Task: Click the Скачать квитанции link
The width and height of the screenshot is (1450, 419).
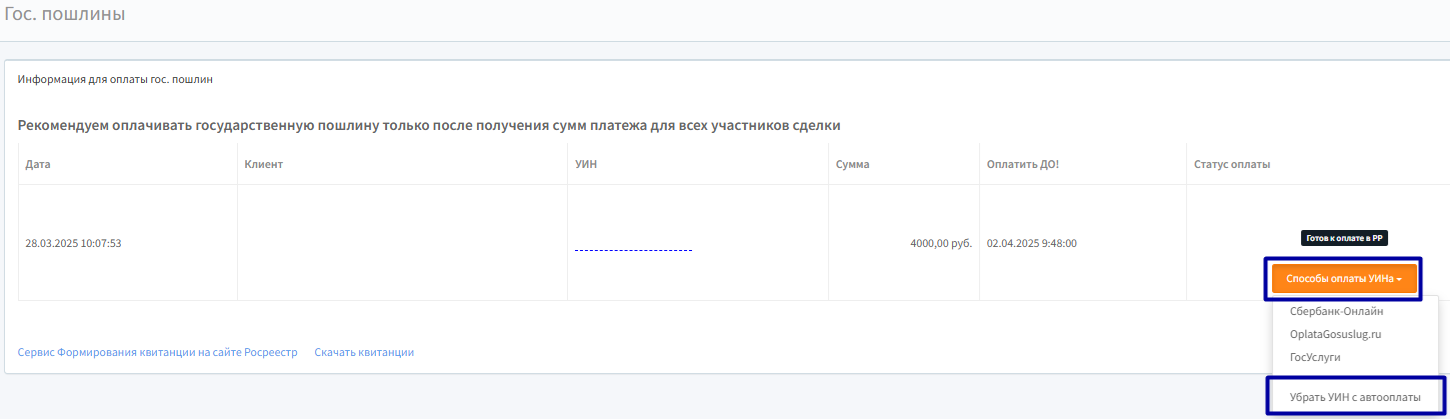Action: point(364,352)
